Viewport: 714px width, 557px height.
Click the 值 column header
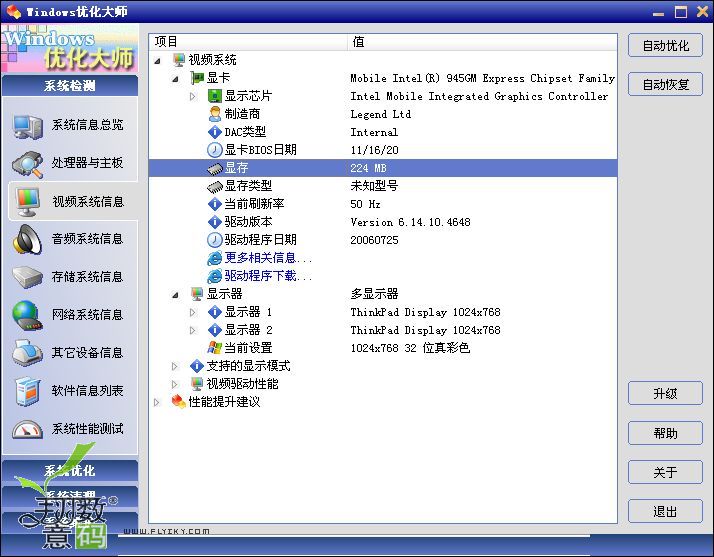482,42
